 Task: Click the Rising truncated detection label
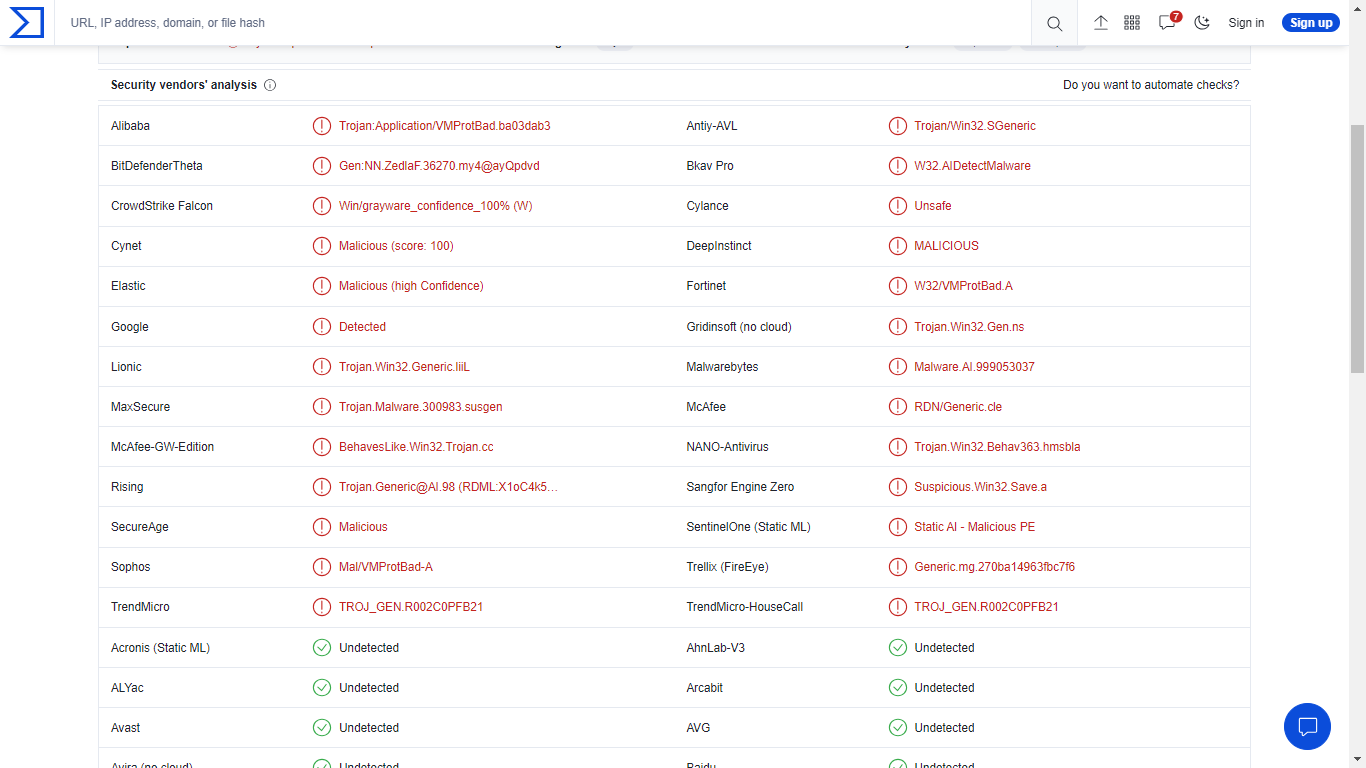tap(448, 487)
